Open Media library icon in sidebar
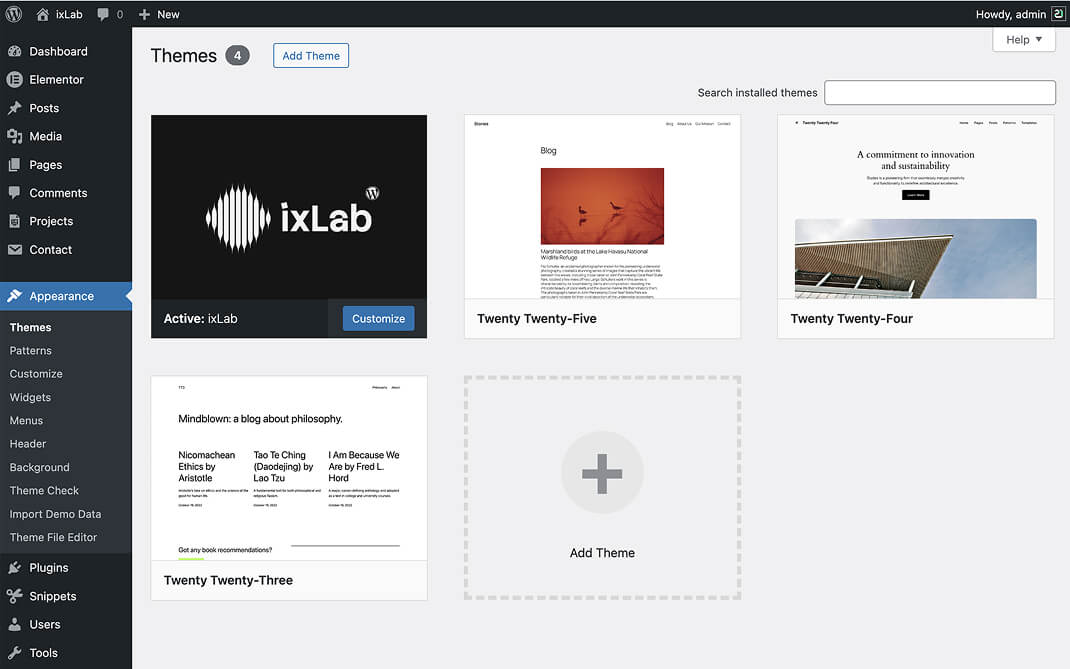The width and height of the screenshot is (1070, 669). 15,136
